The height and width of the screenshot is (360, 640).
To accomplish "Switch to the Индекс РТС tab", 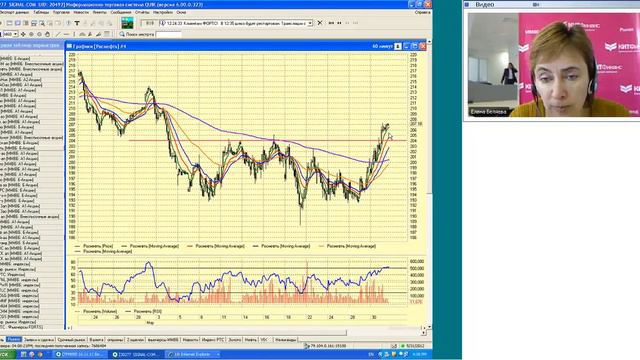I will [x=213, y=340].
